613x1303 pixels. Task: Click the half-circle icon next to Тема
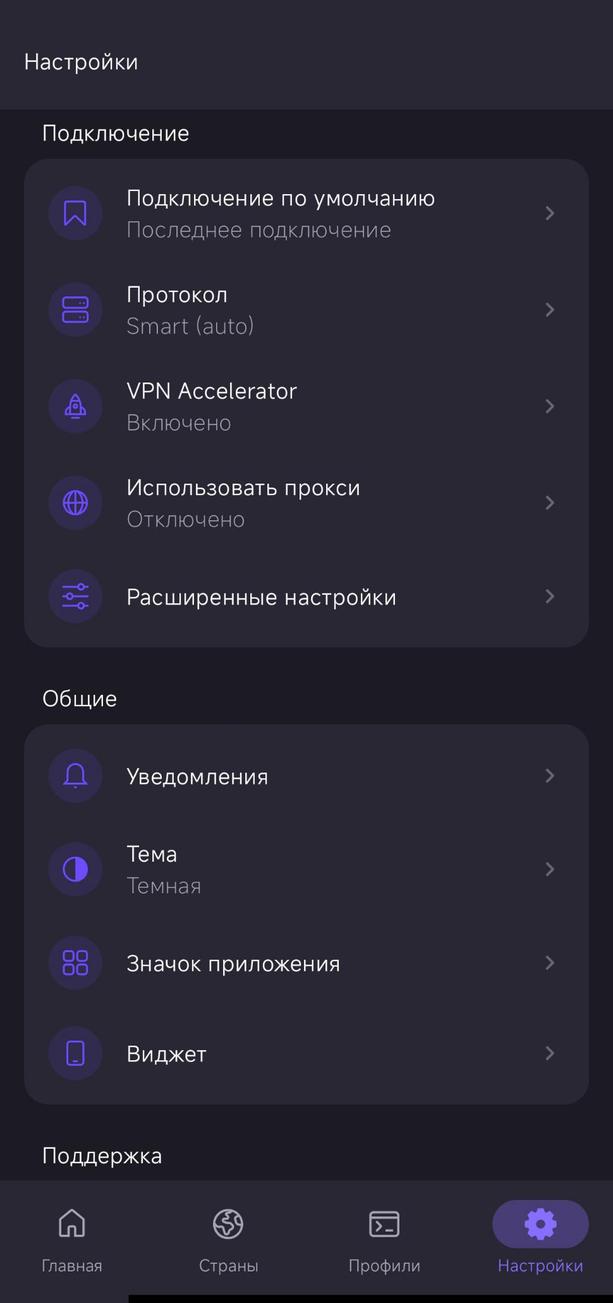(74, 869)
